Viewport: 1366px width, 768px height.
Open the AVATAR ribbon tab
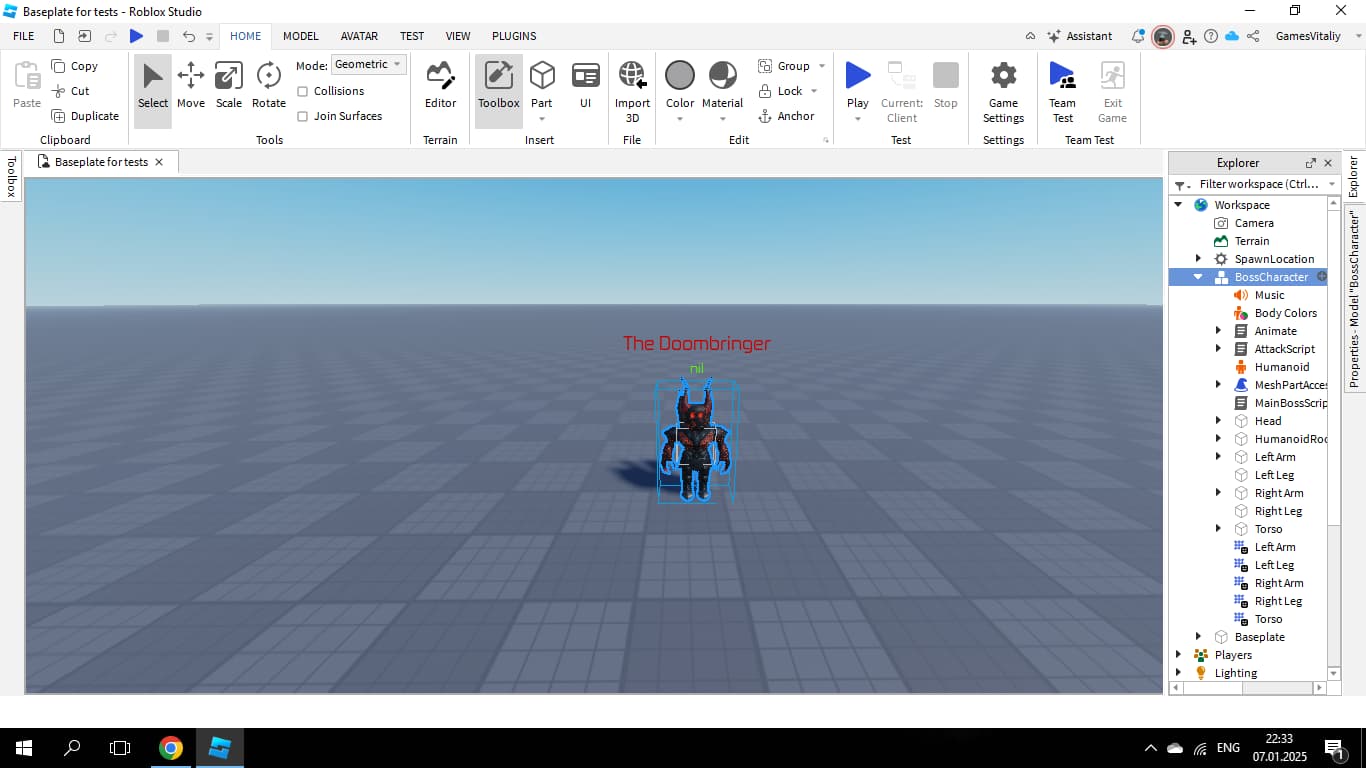tap(359, 36)
